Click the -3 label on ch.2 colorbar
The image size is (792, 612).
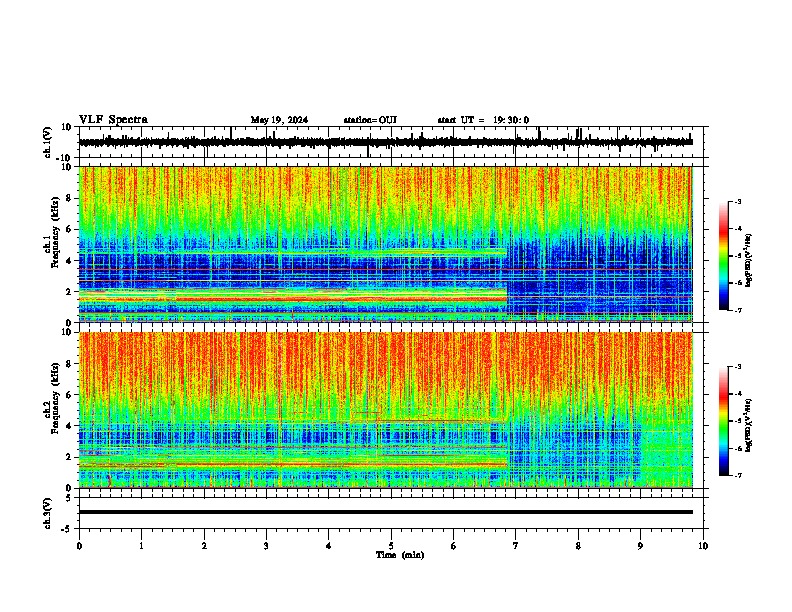(x=738, y=367)
